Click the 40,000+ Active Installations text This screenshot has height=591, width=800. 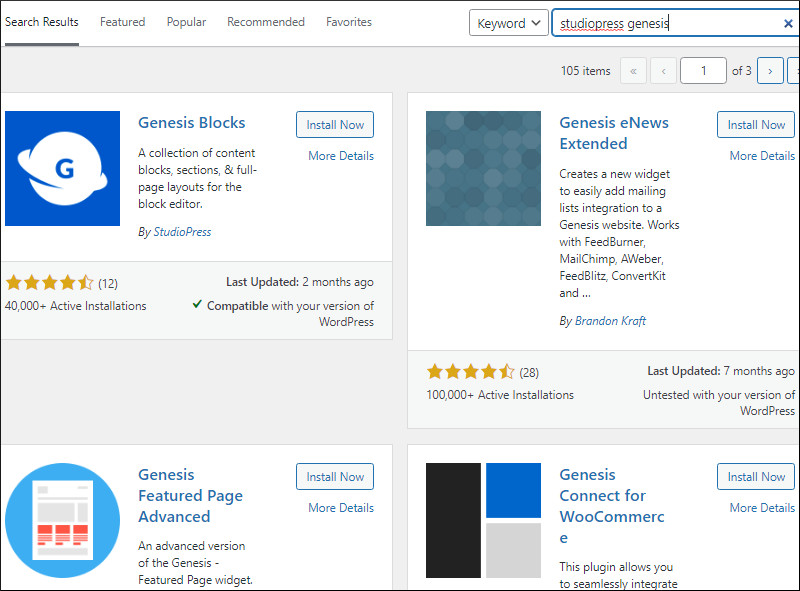pos(76,306)
